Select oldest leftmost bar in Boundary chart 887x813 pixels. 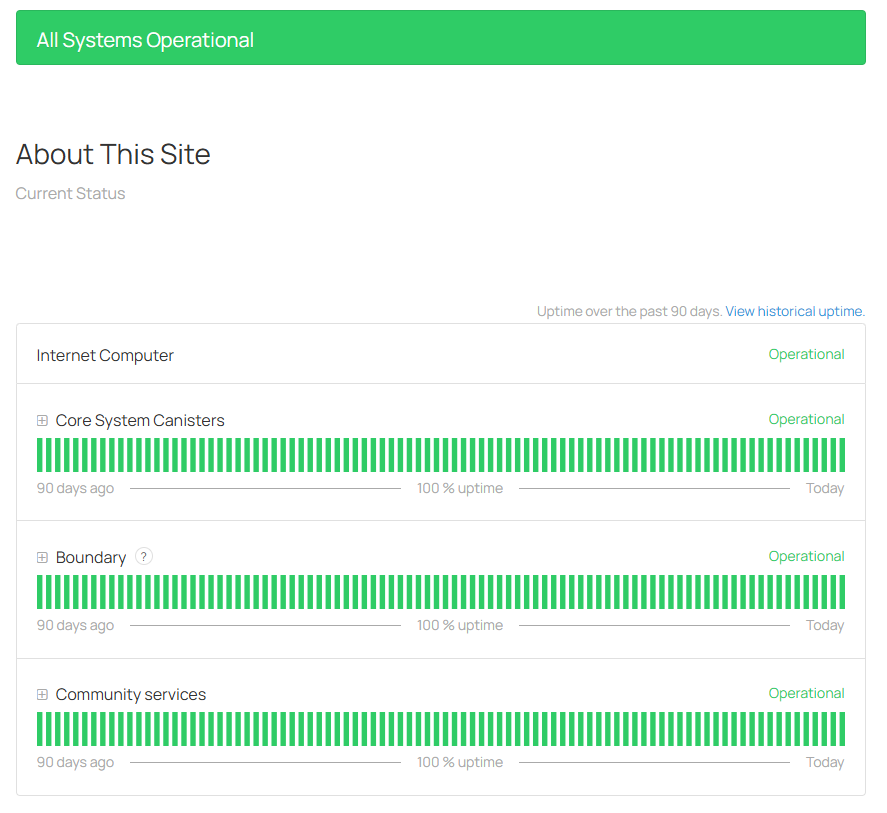40,592
